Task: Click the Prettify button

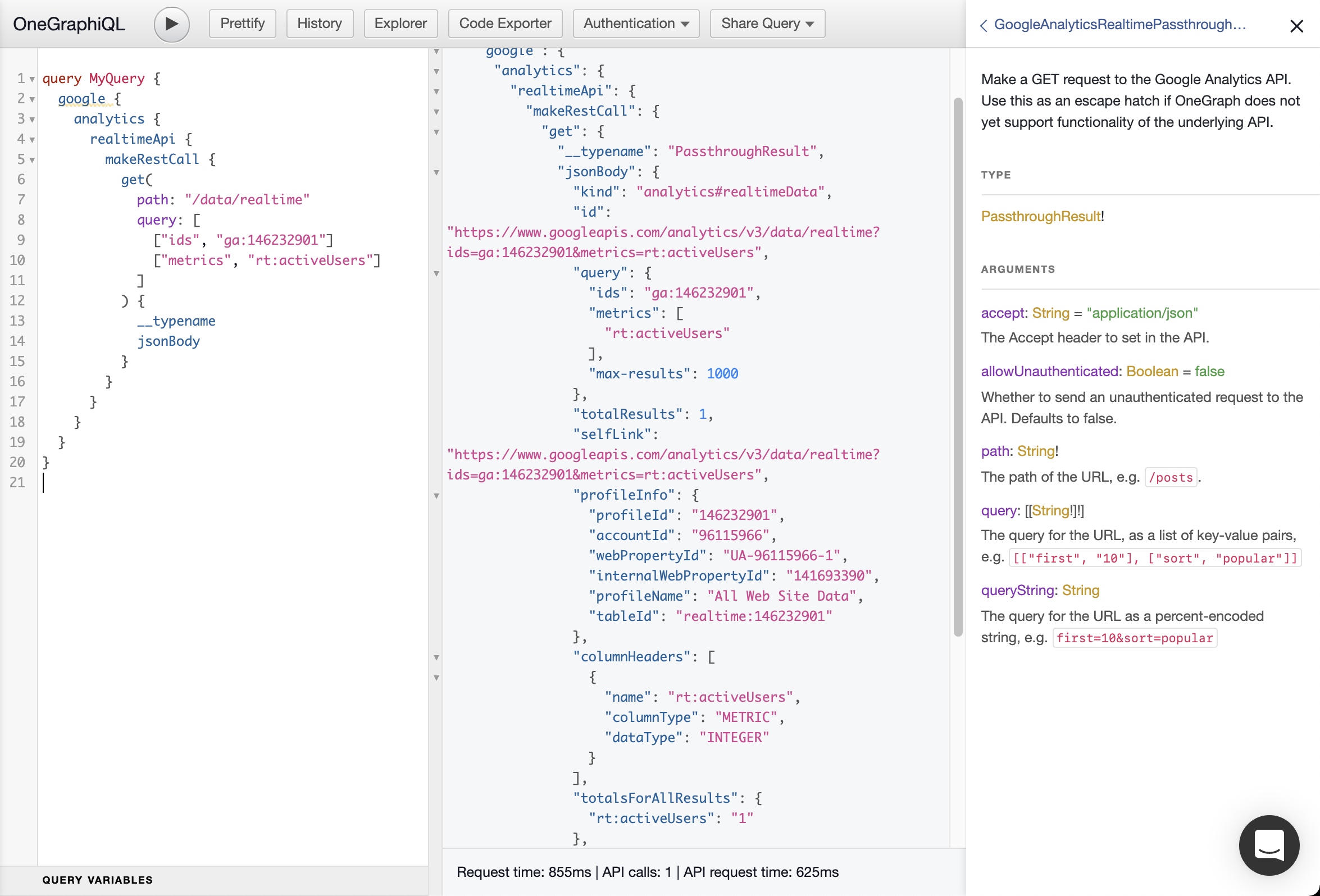Action: click(243, 24)
